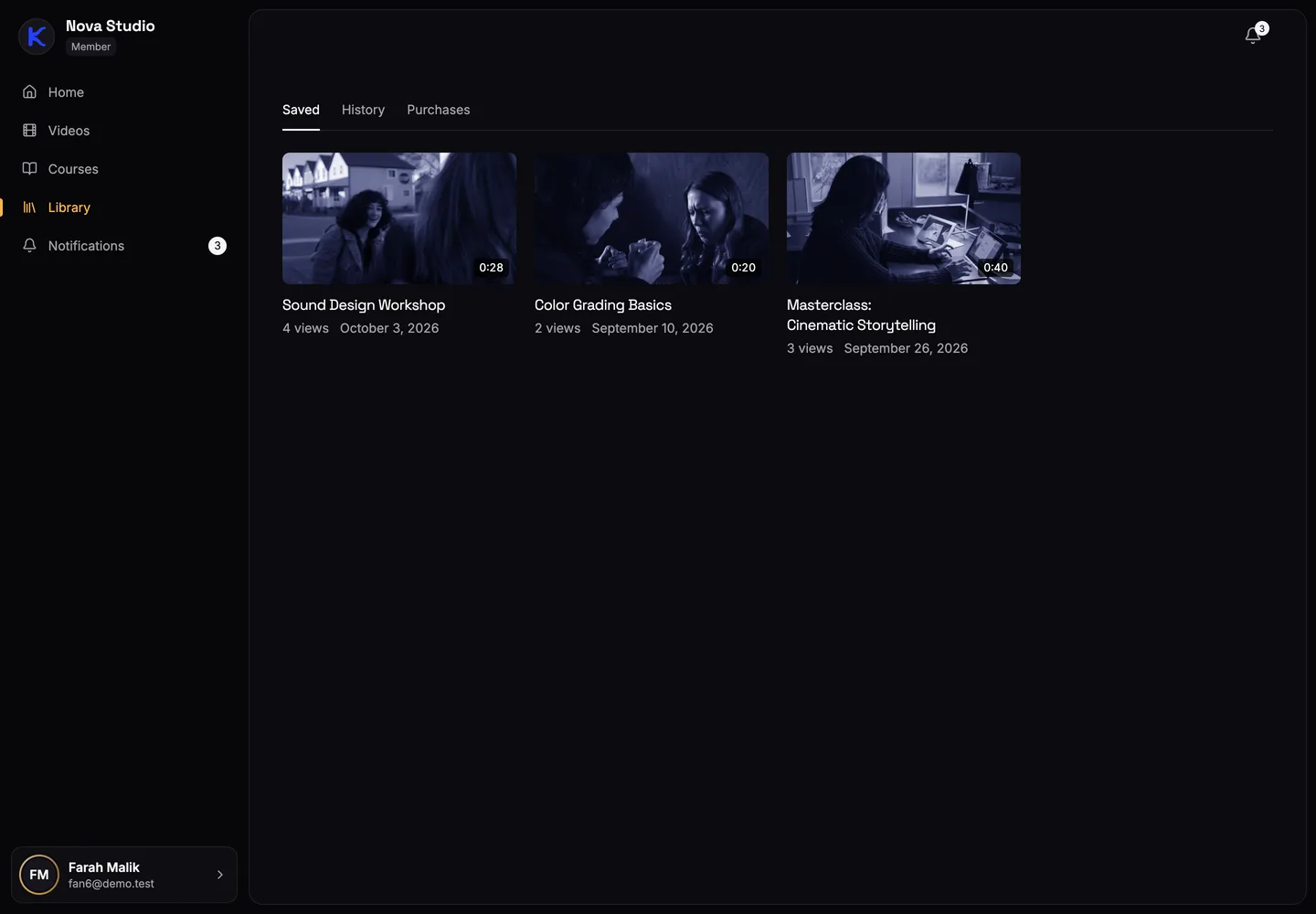The width and height of the screenshot is (1316, 914).
Task: Open the Masterclass: Cinematic Storytelling thumbnail
Action: [904, 218]
